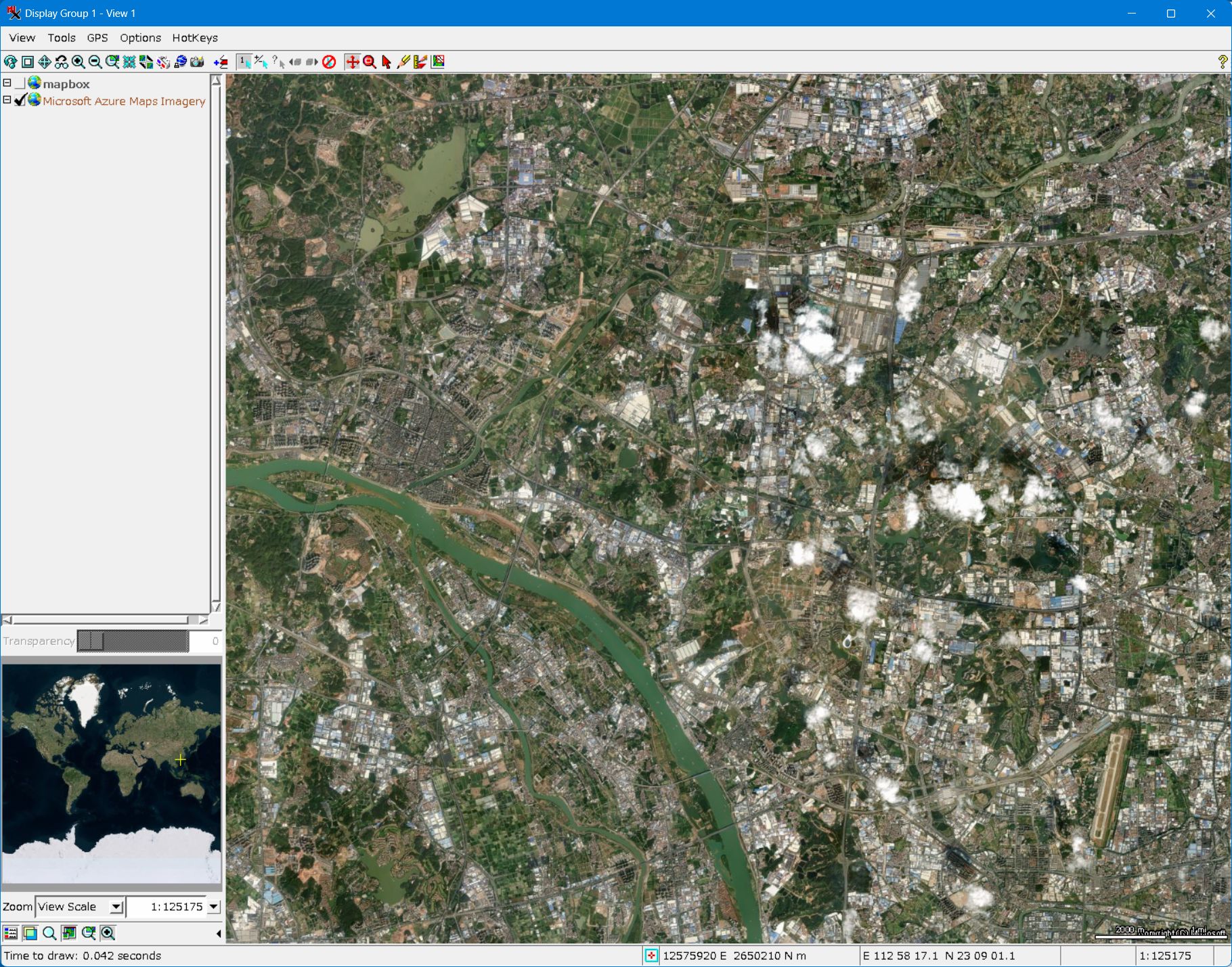Click the collapse arrow beside the bottom icons

218,934
